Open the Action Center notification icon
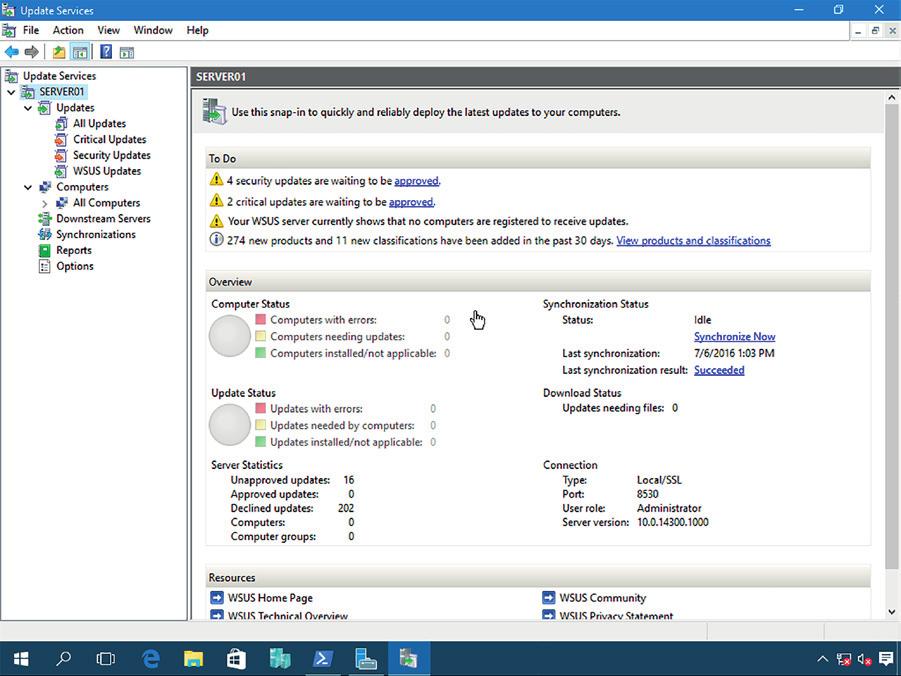This screenshot has width=901, height=676. 886,659
